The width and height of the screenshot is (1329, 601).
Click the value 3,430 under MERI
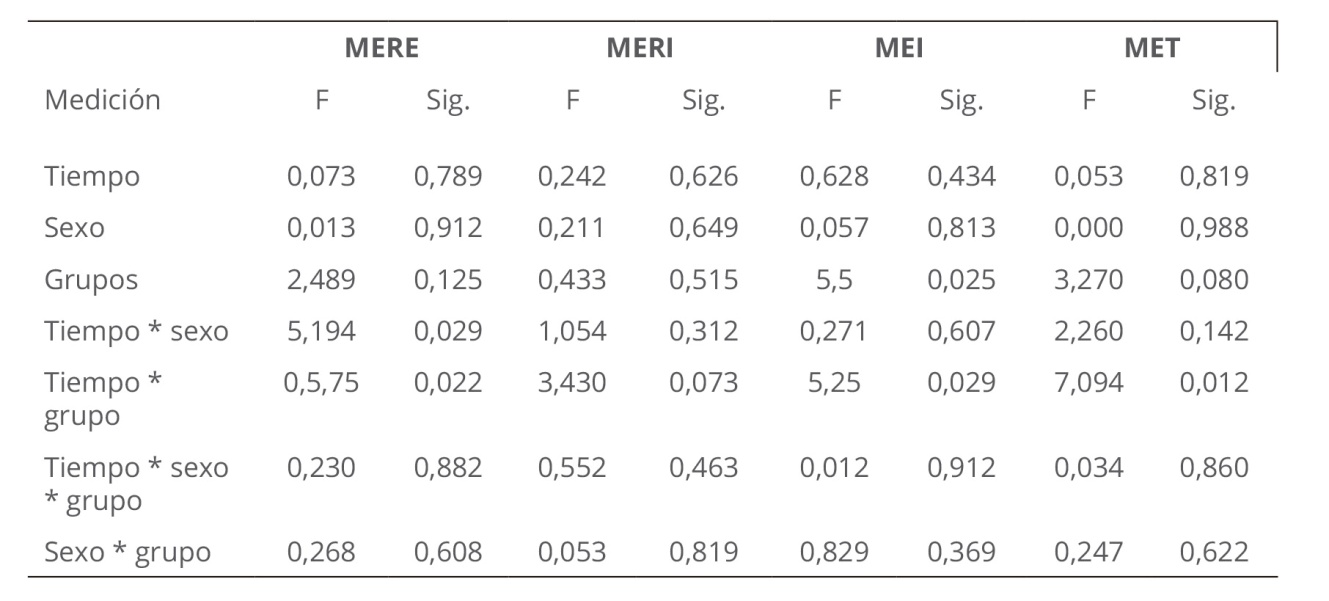tap(571, 383)
